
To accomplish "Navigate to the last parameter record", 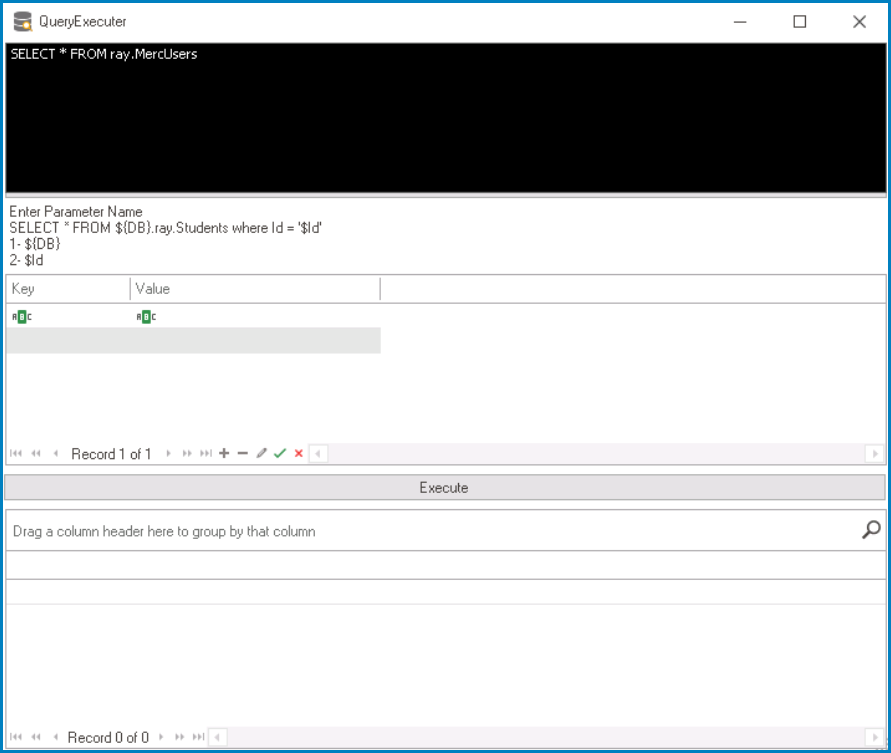I will [205, 453].
